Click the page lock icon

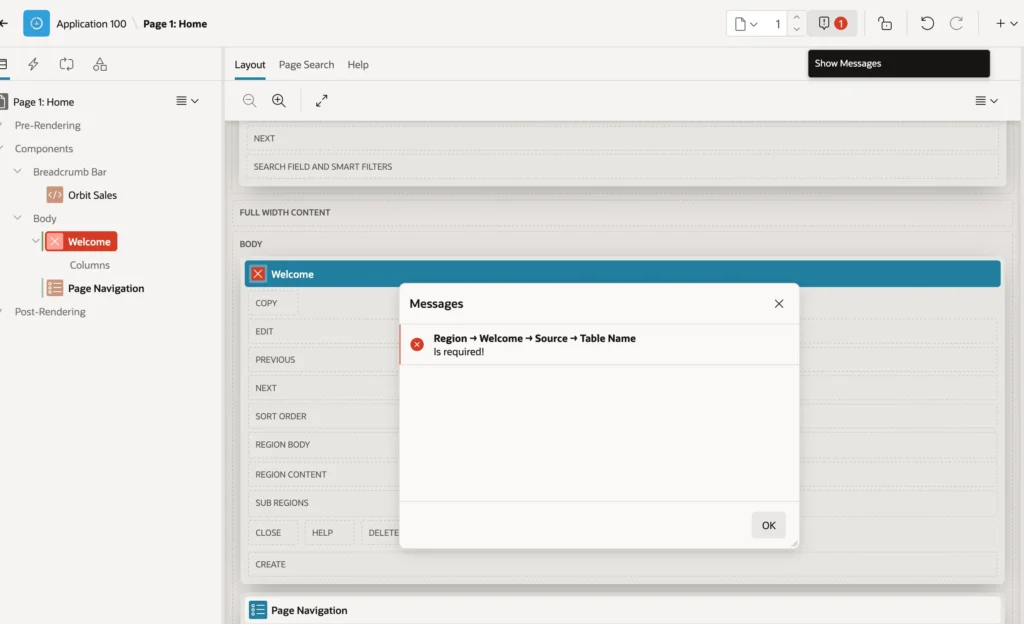[x=885, y=23]
